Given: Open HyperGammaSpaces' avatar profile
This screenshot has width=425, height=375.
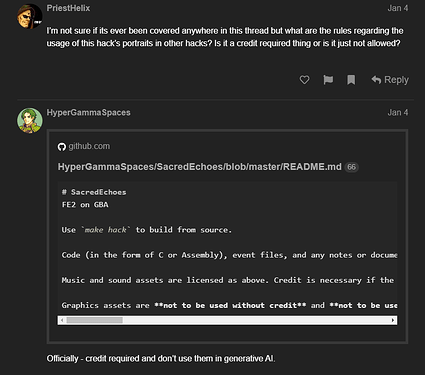Looking at the screenshot, I should click(30, 120).
